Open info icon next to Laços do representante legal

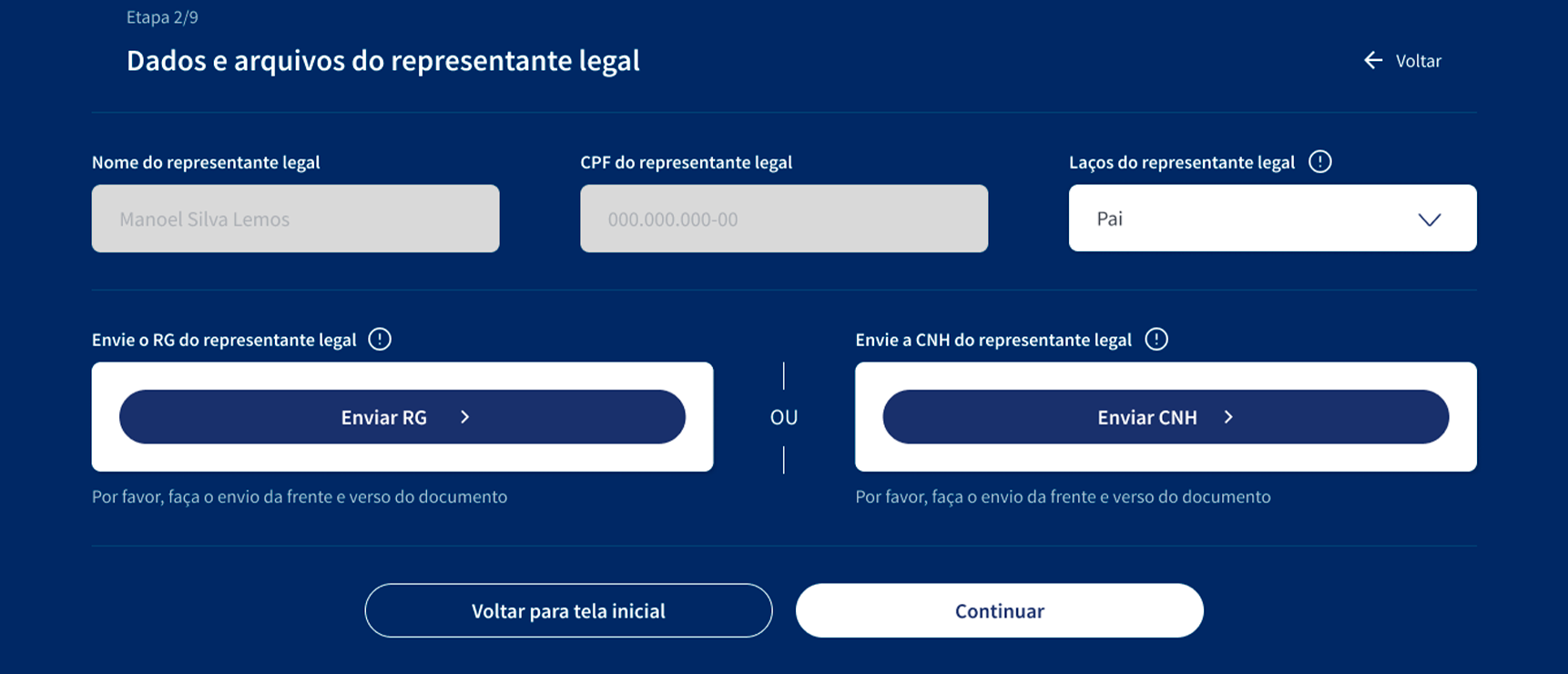(1319, 161)
